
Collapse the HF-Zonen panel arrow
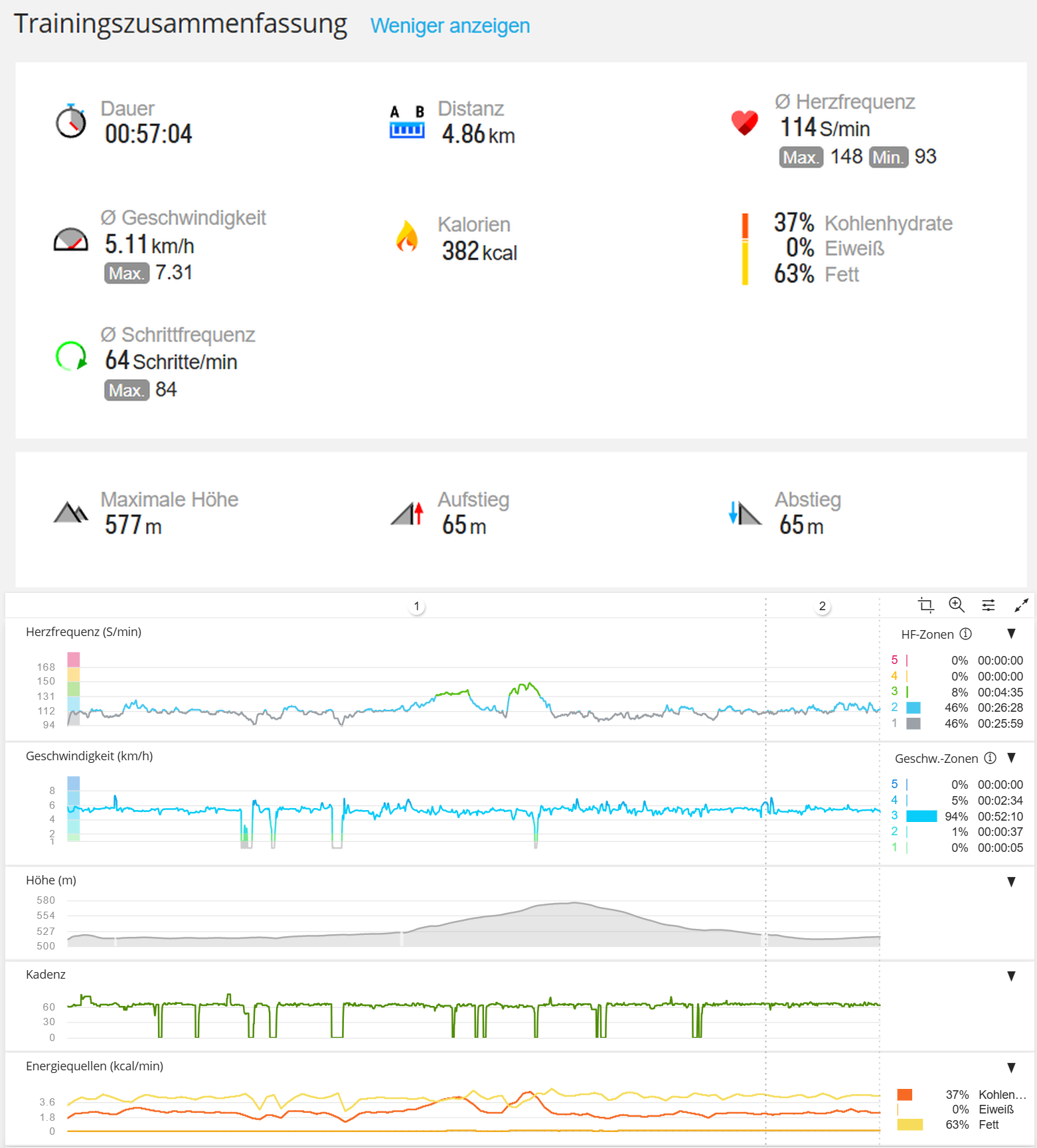pyautogui.click(x=1011, y=634)
